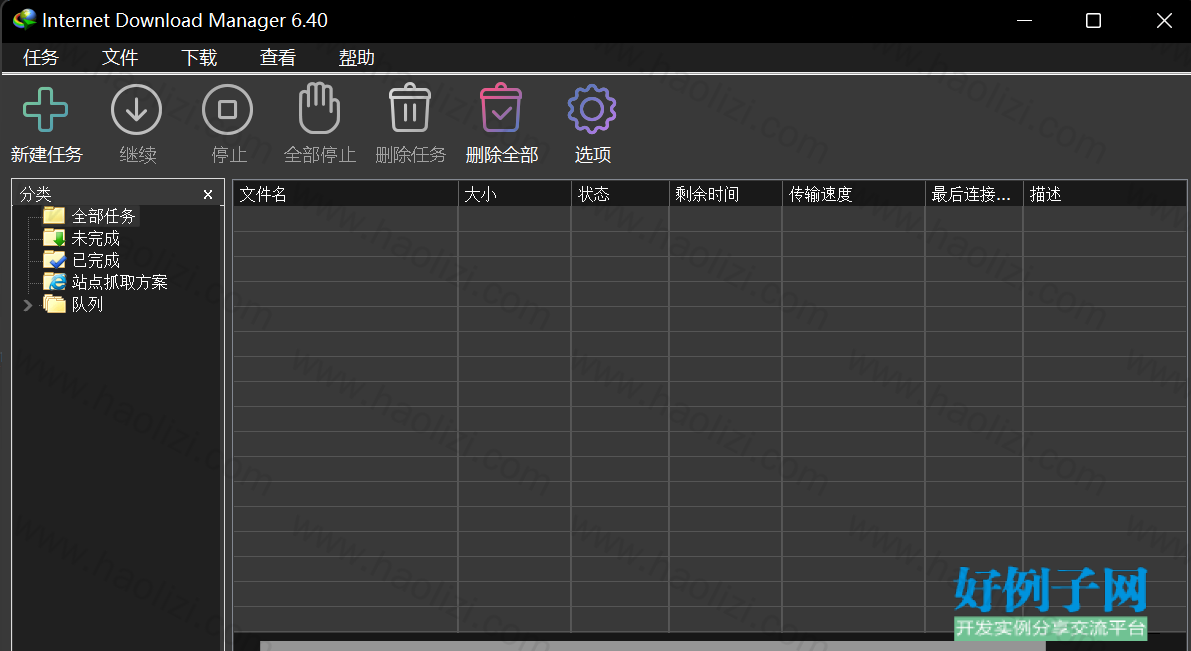Sort by 文件名 column header
Image resolution: width=1191 pixels, height=651 pixels.
pos(345,194)
